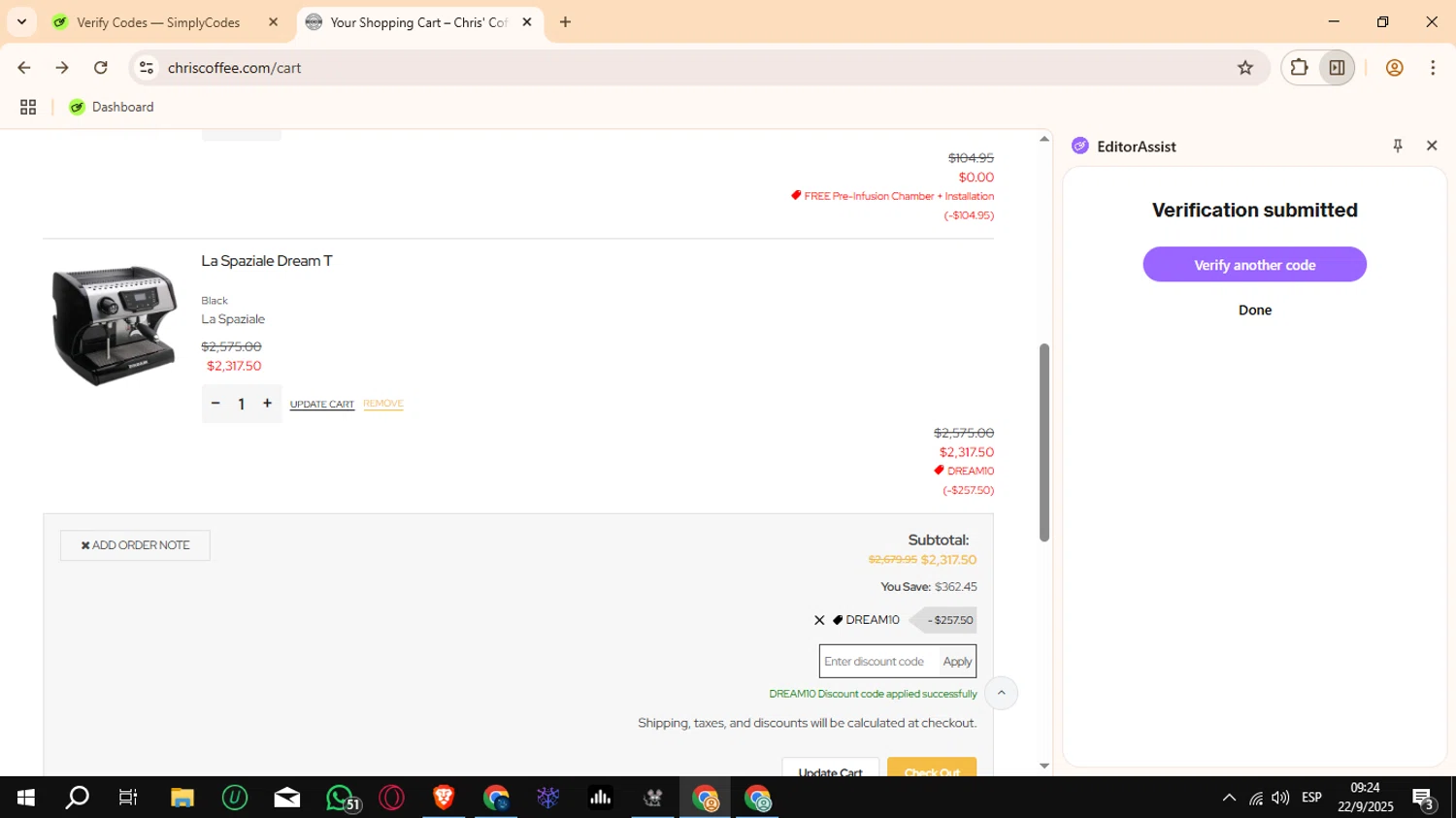Image resolution: width=1456 pixels, height=818 pixels.
Task: Decrease Dream T quantity with minus
Action: pos(215,404)
